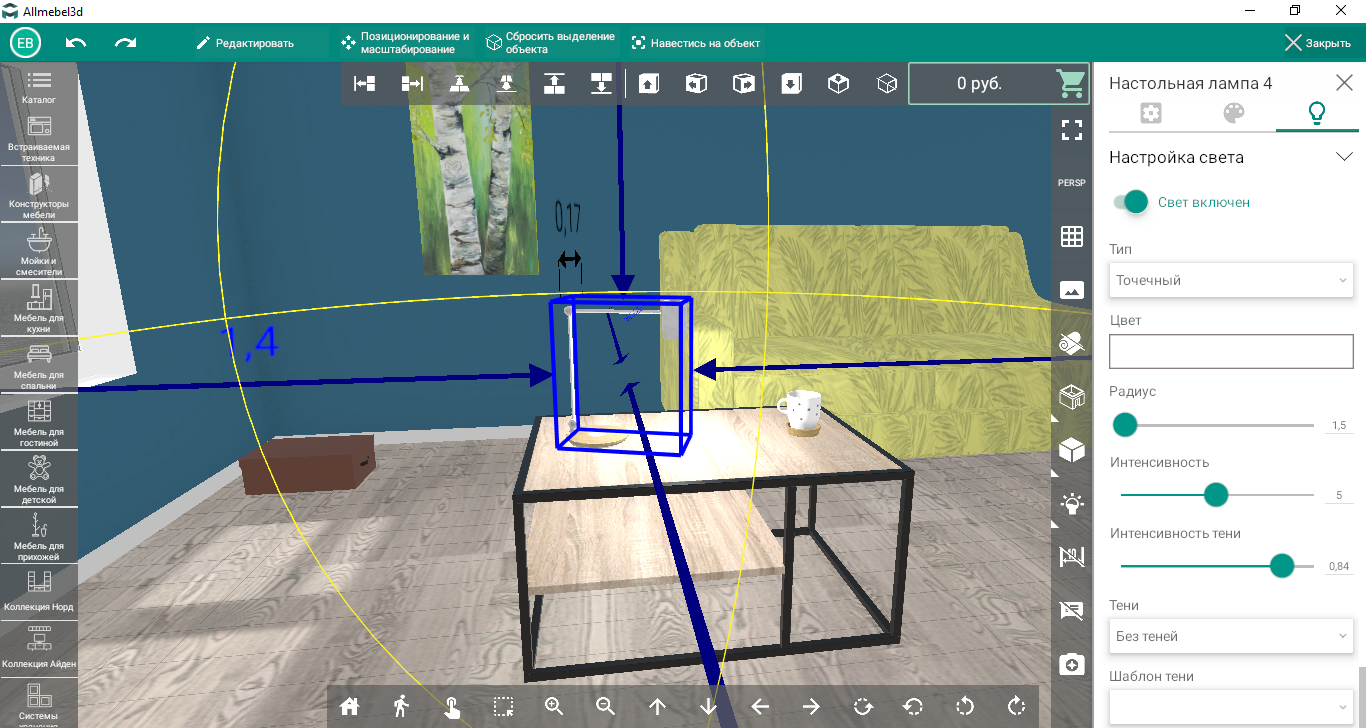1366x728 pixels.
Task: Open the materials roll icon in right strip
Action: (x=1072, y=343)
